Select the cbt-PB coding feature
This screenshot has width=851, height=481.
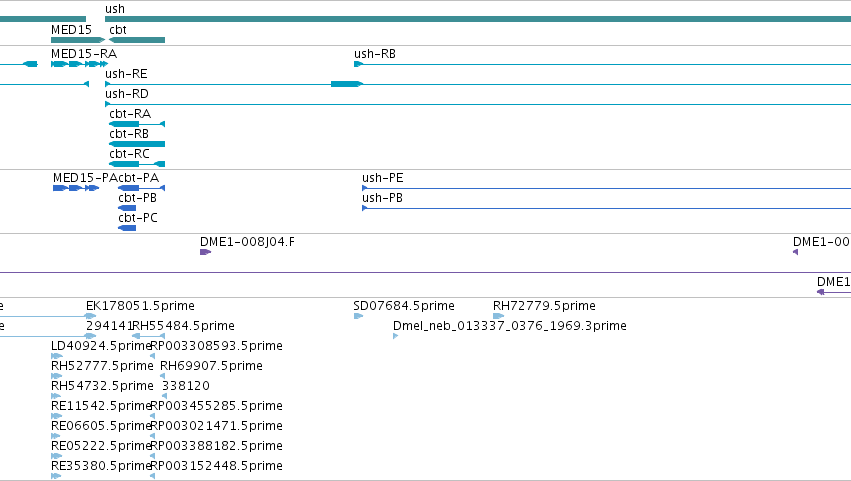[127, 208]
